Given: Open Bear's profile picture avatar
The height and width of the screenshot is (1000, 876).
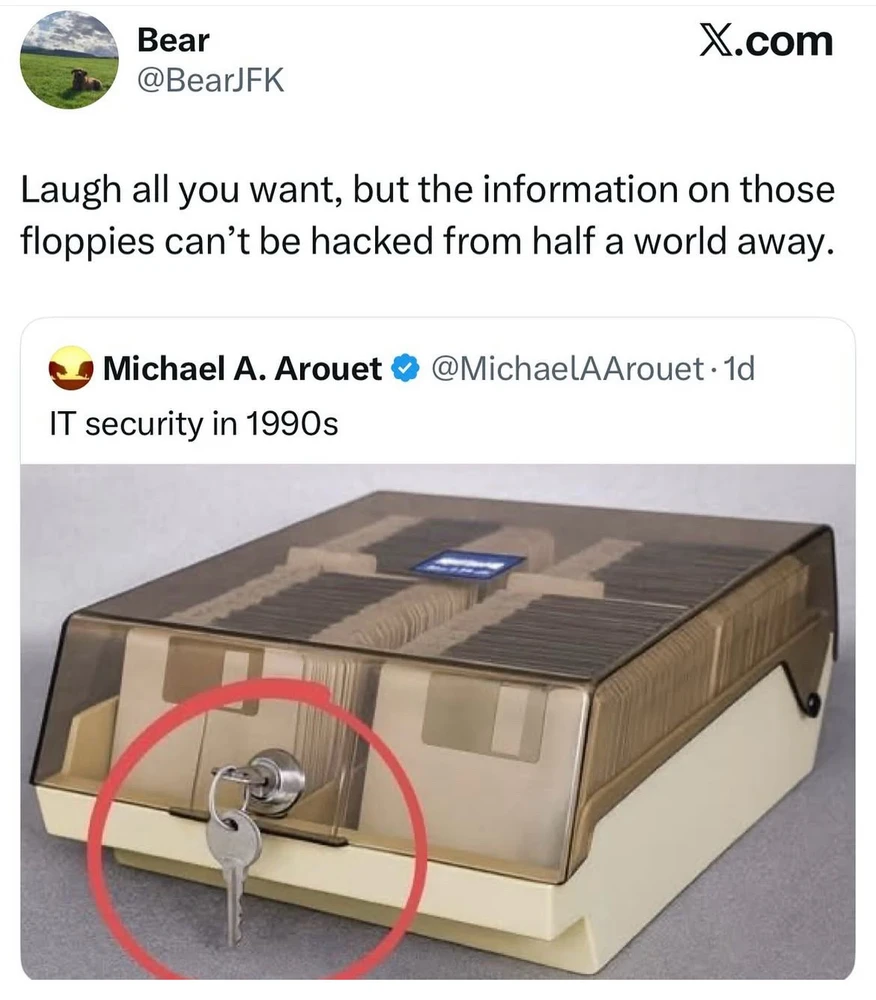Looking at the screenshot, I should (69, 61).
